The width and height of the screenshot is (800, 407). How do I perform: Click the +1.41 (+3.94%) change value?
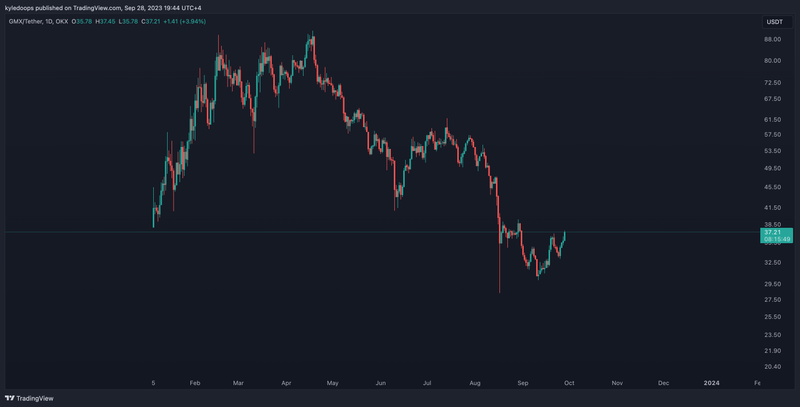(188, 21)
